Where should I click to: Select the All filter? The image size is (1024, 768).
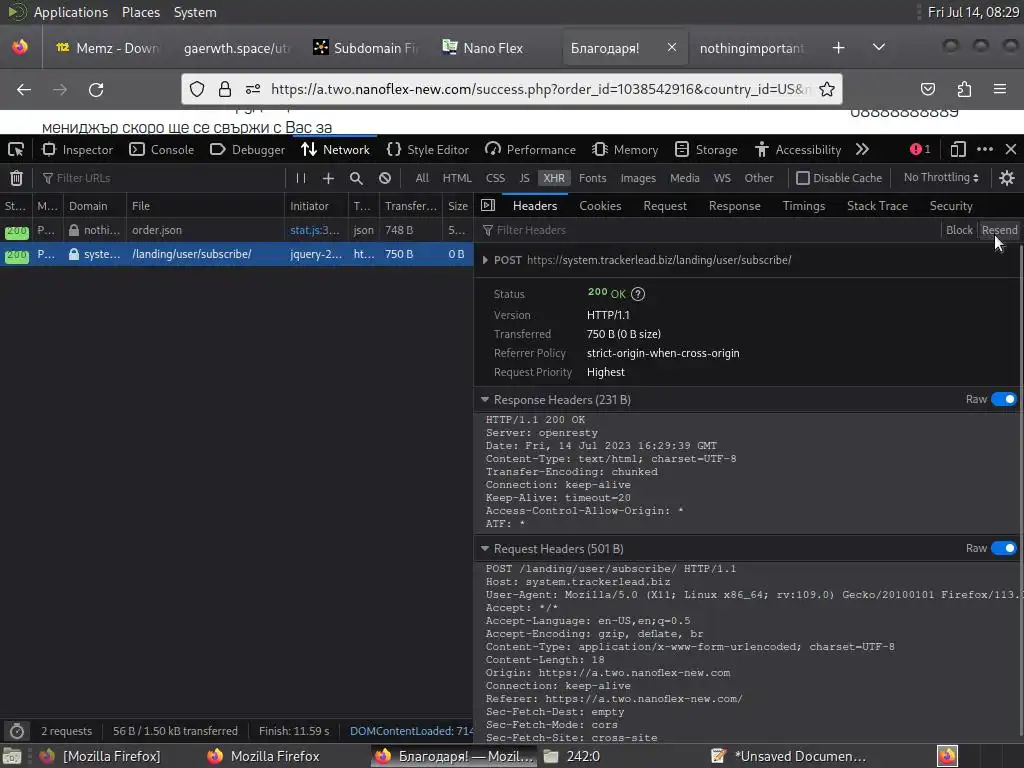pos(422,178)
